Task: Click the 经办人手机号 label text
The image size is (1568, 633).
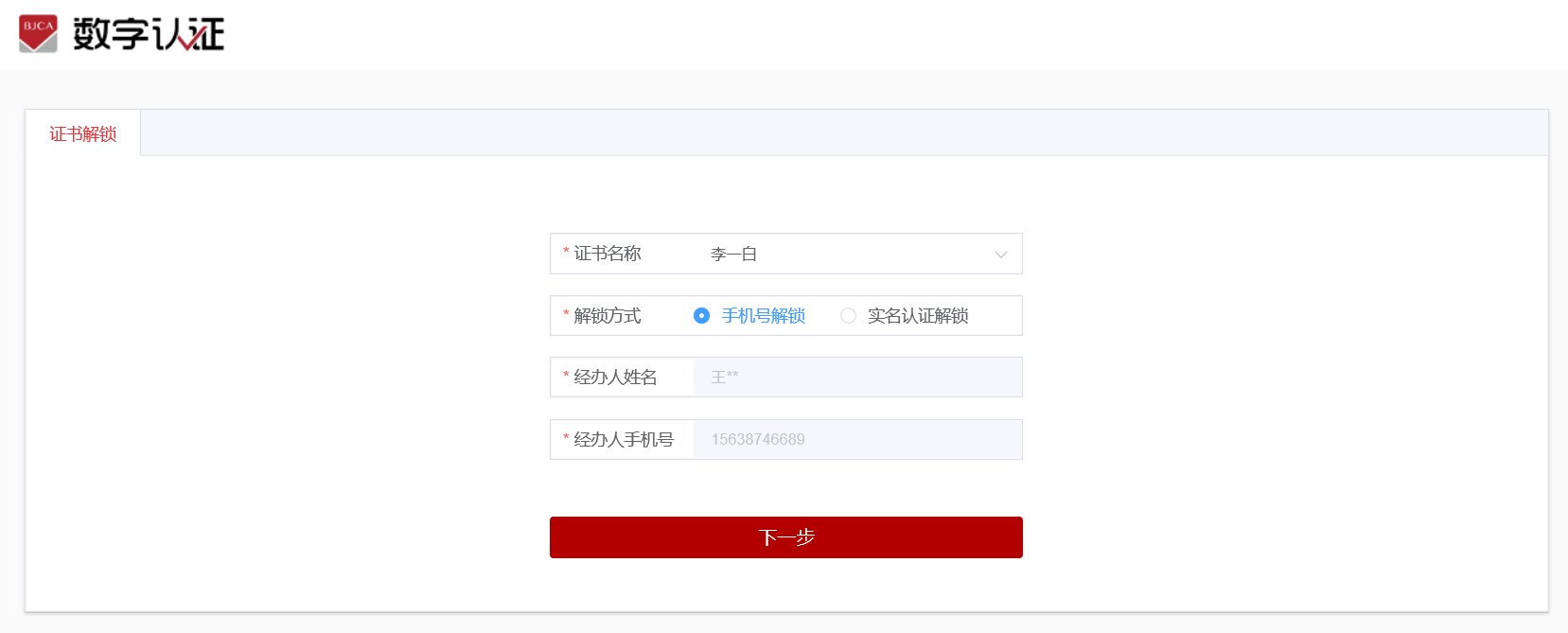Action: pos(624,440)
